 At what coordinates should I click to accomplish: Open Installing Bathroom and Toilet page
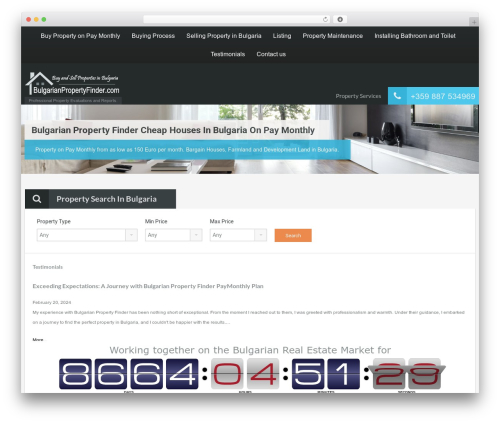click(x=415, y=36)
